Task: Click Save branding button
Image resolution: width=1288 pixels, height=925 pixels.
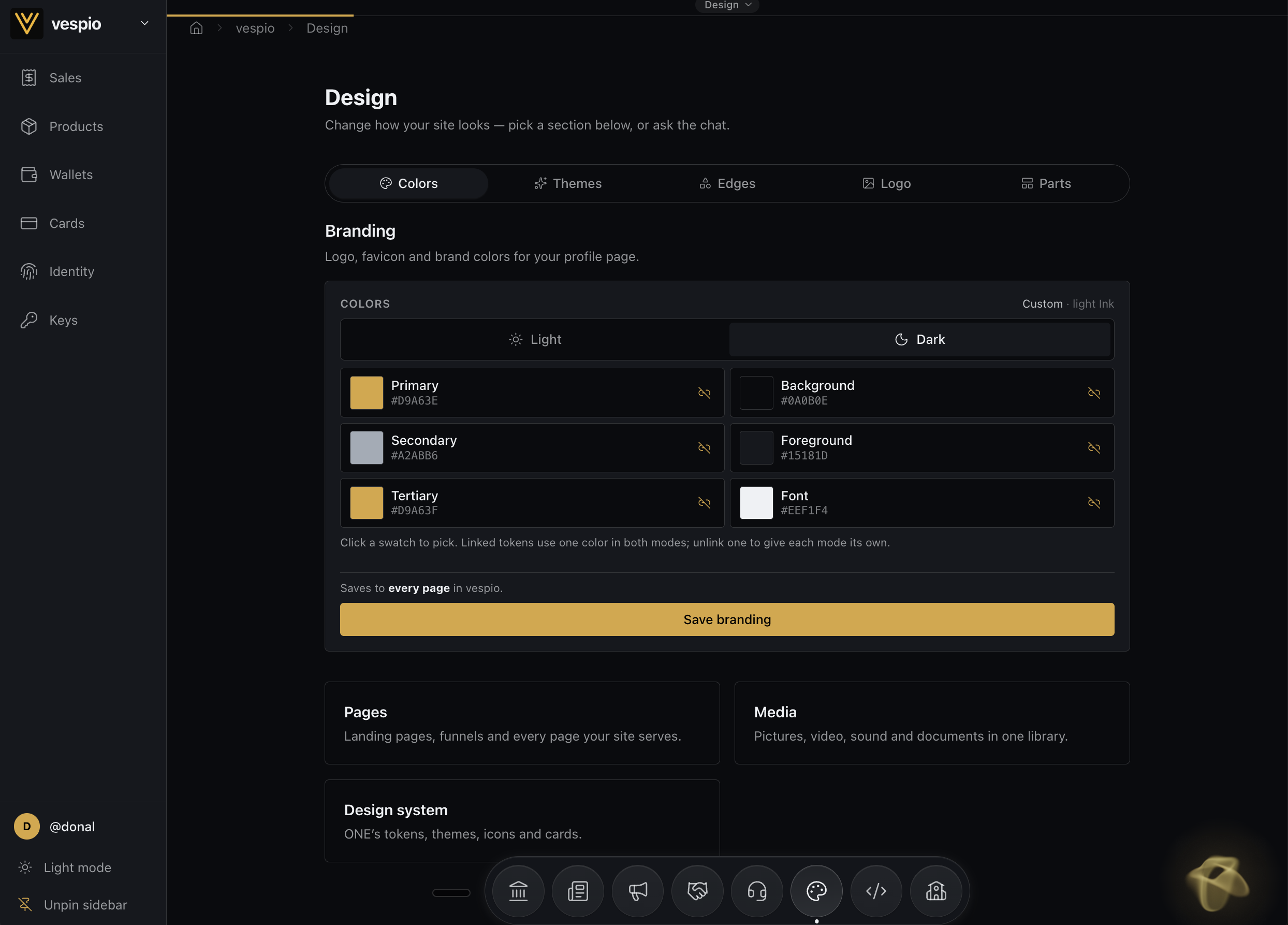Action: coord(727,619)
